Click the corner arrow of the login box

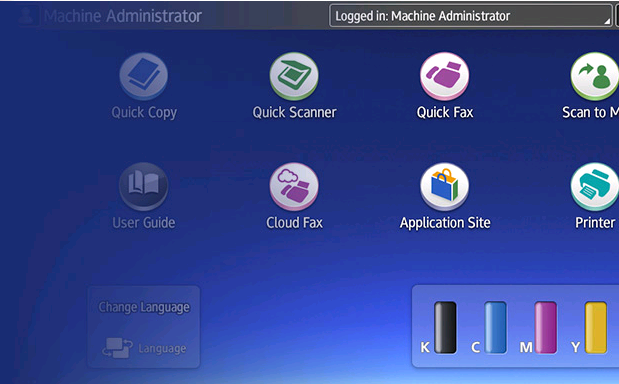(607, 21)
